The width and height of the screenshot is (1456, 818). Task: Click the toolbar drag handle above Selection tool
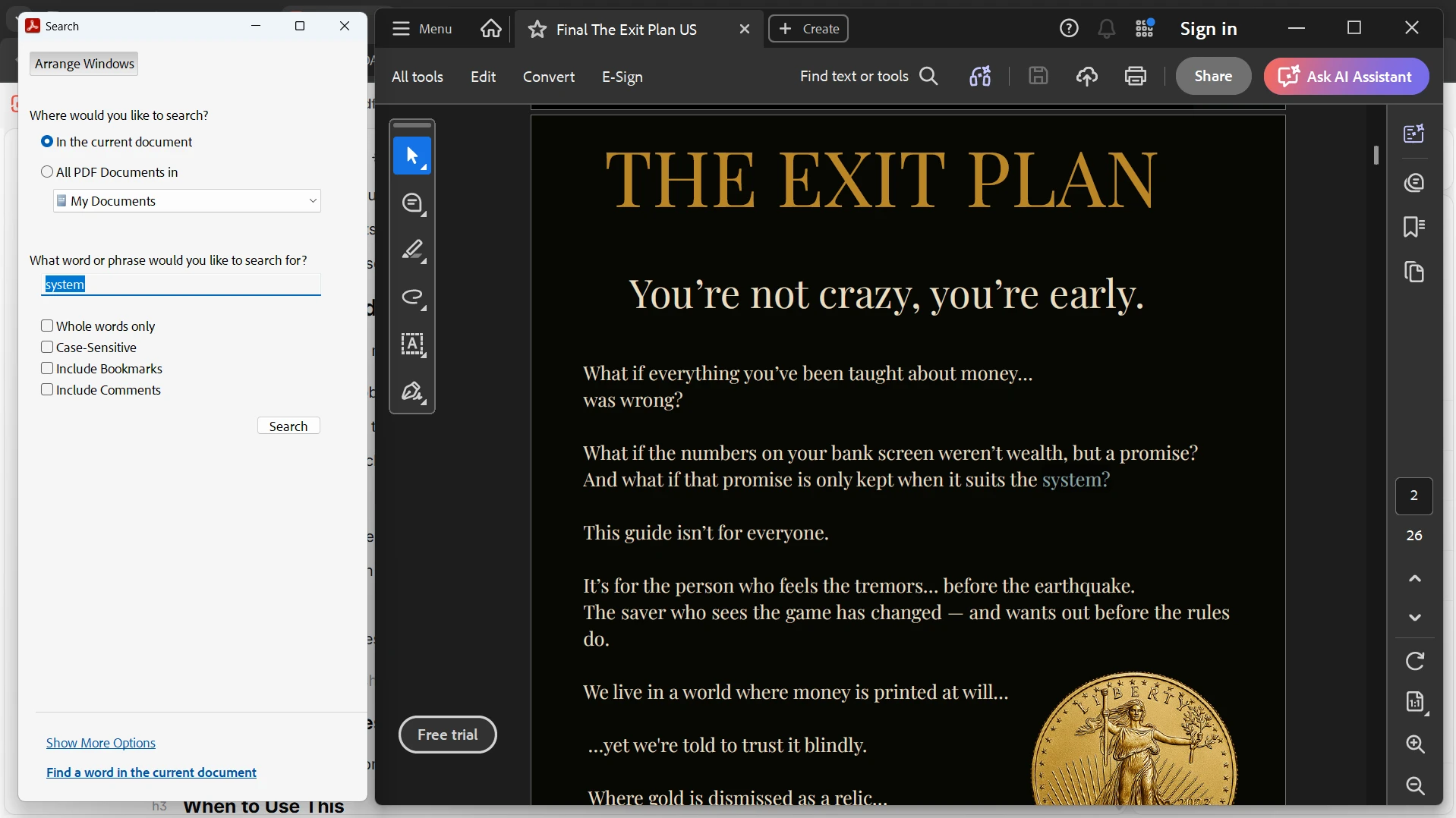(x=412, y=126)
